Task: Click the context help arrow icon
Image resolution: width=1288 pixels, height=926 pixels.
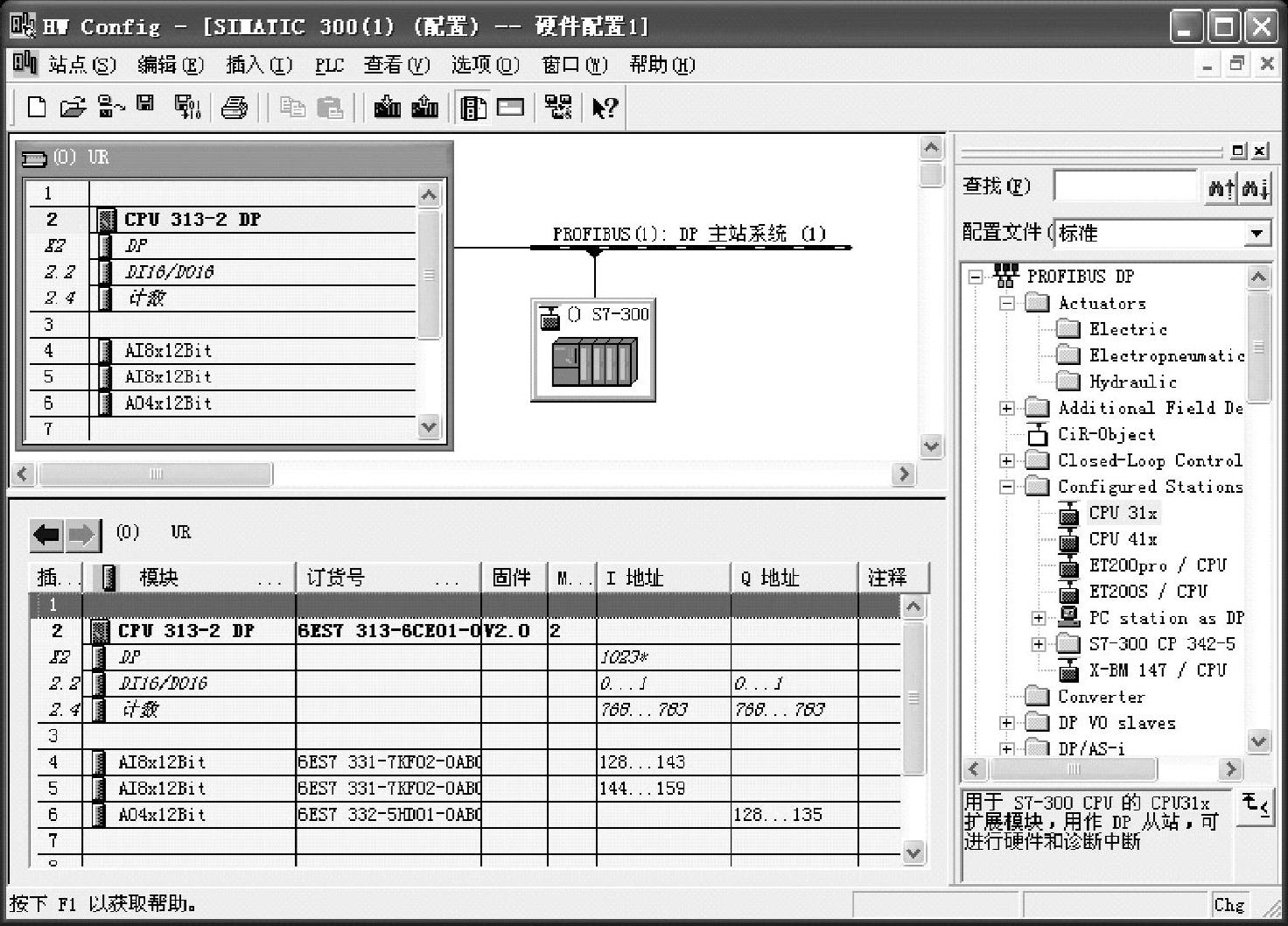Action: 605,107
